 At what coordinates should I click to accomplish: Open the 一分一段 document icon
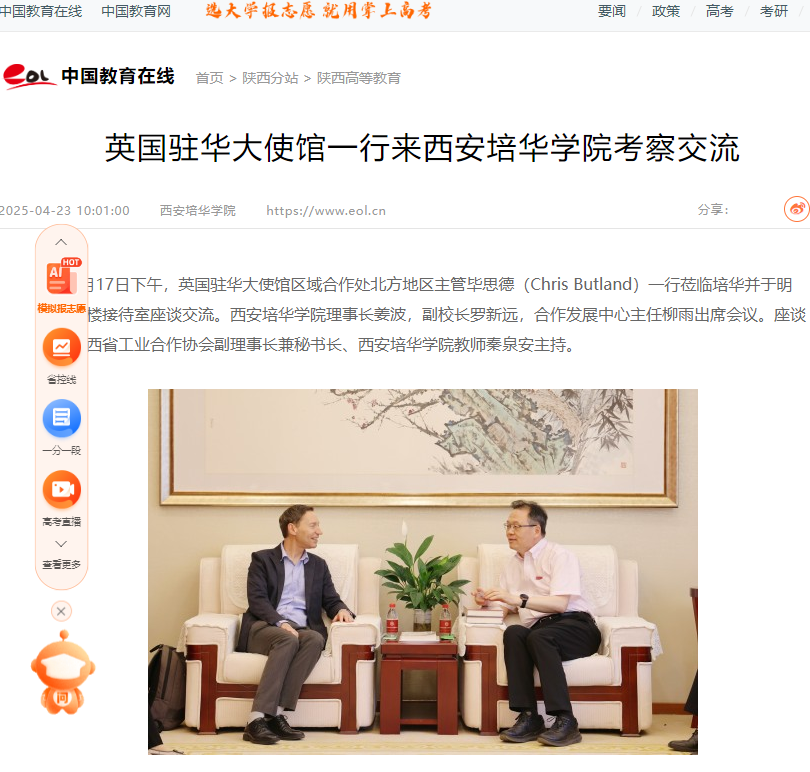pyautogui.click(x=61, y=418)
